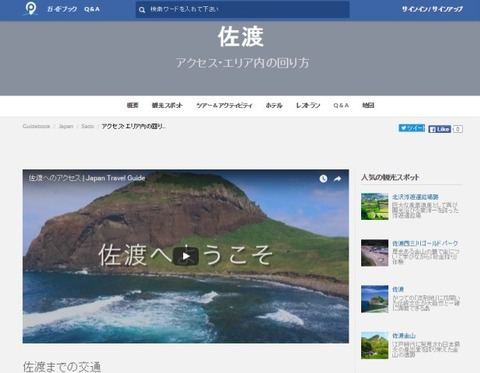
Task: Select the Q&A navigation tab
Action: 341,105
